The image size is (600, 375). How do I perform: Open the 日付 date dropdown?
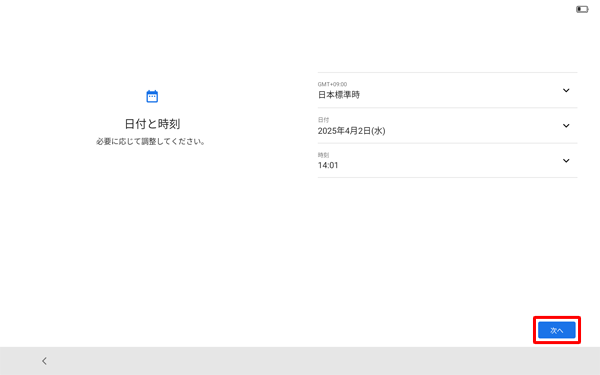point(447,126)
